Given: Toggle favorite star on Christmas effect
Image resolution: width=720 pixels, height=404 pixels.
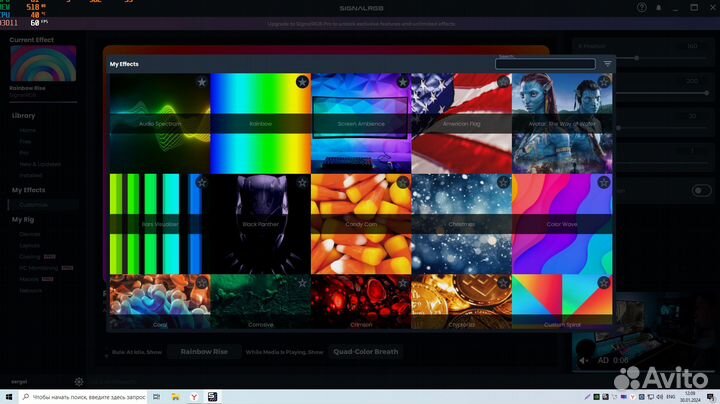Looking at the screenshot, I should click(503, 183).
